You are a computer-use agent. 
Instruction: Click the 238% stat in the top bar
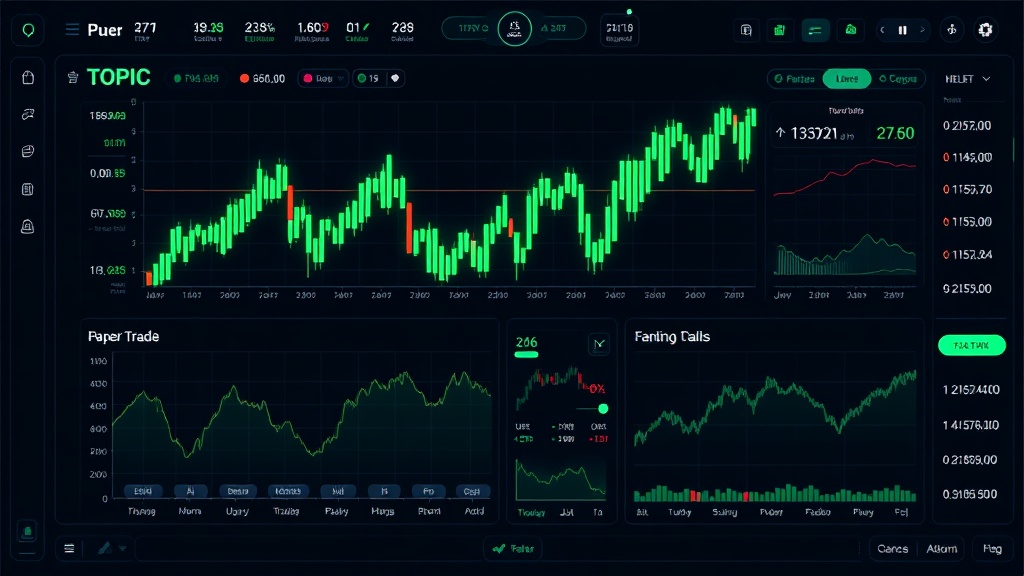[x=259, y=31]
